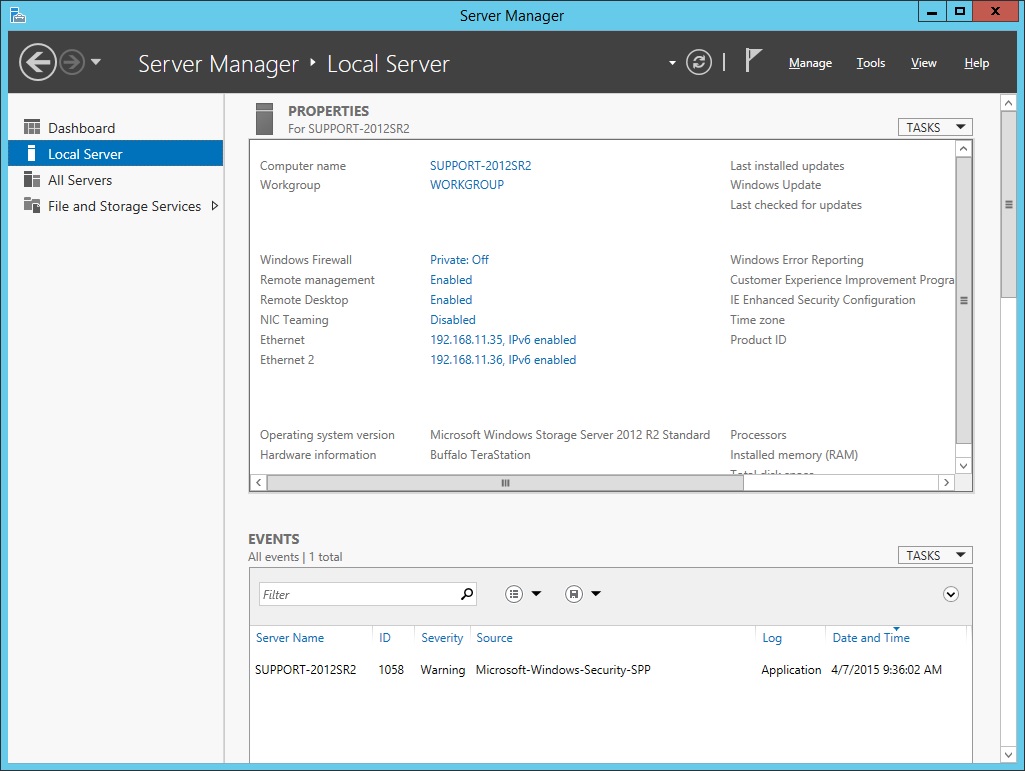Screen dimensions: 1025x771
Task: Type in the events Filter field
Action: pyautogui.click(x=356, y=594)
